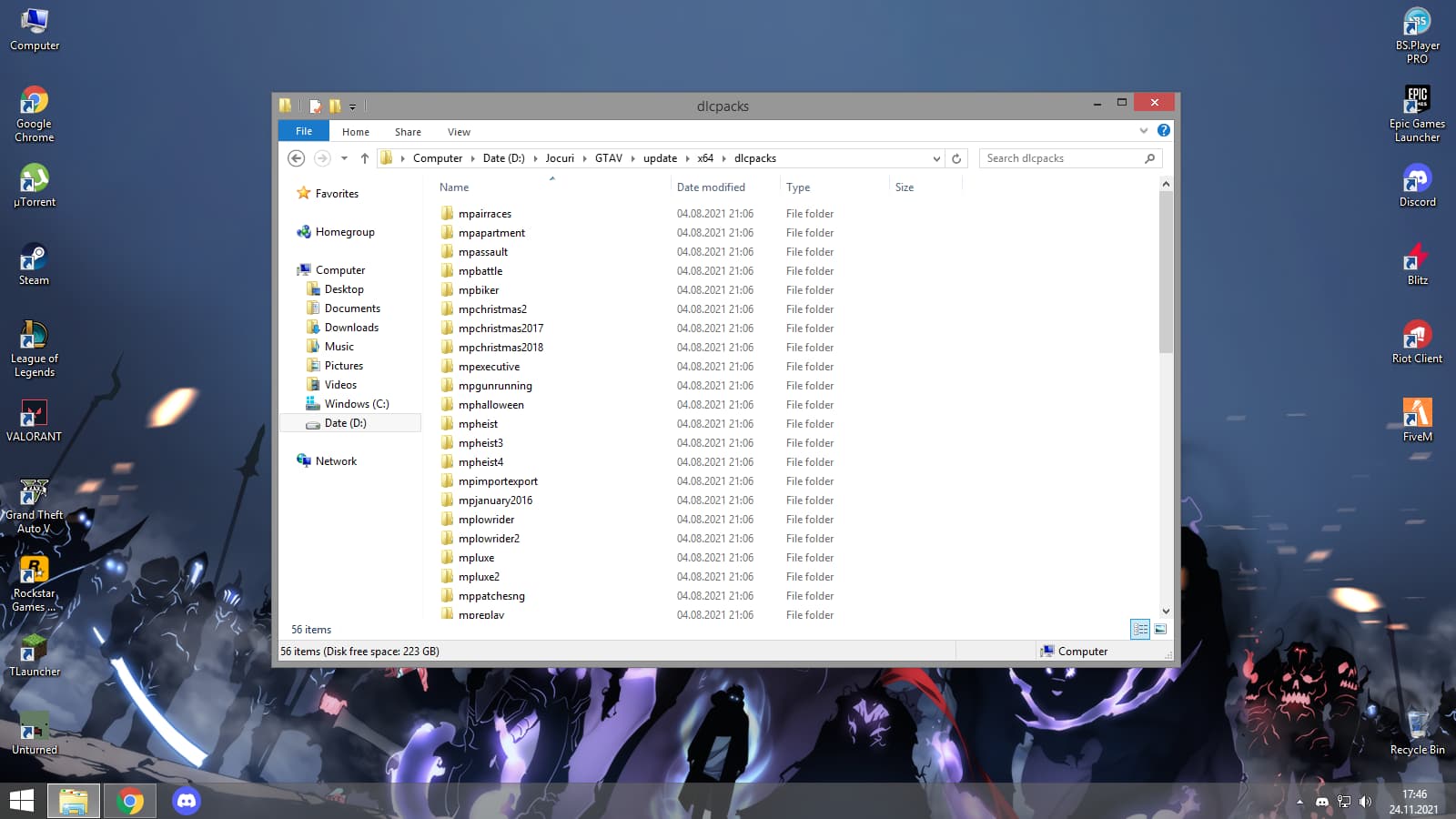Navigate to update in address bar

(660, 158)
